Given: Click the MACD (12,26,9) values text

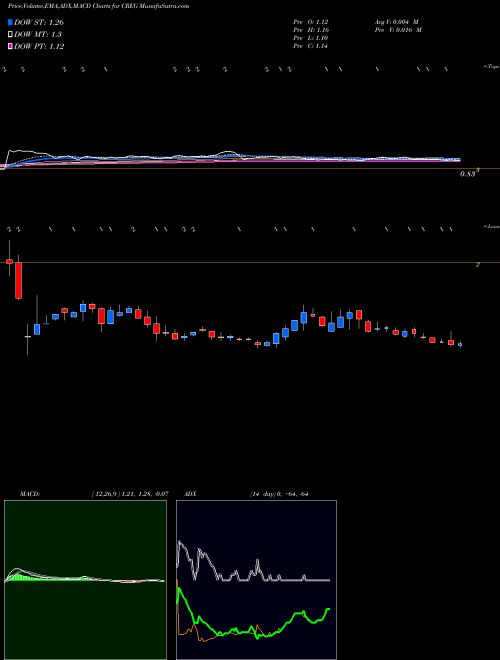Looking at the screenshot, I should 130,493.
